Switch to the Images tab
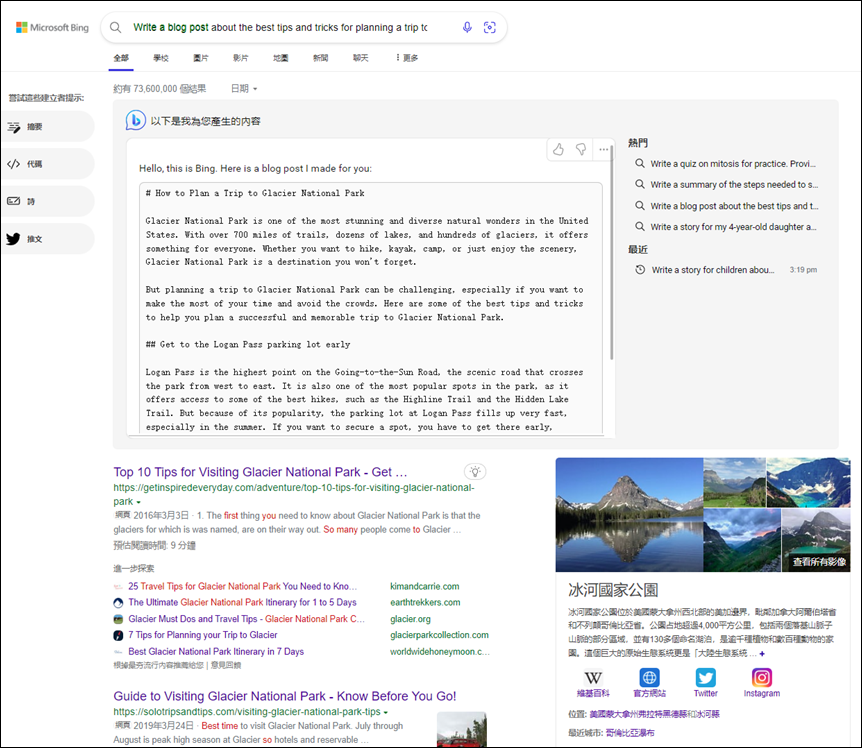 point(201,58)
